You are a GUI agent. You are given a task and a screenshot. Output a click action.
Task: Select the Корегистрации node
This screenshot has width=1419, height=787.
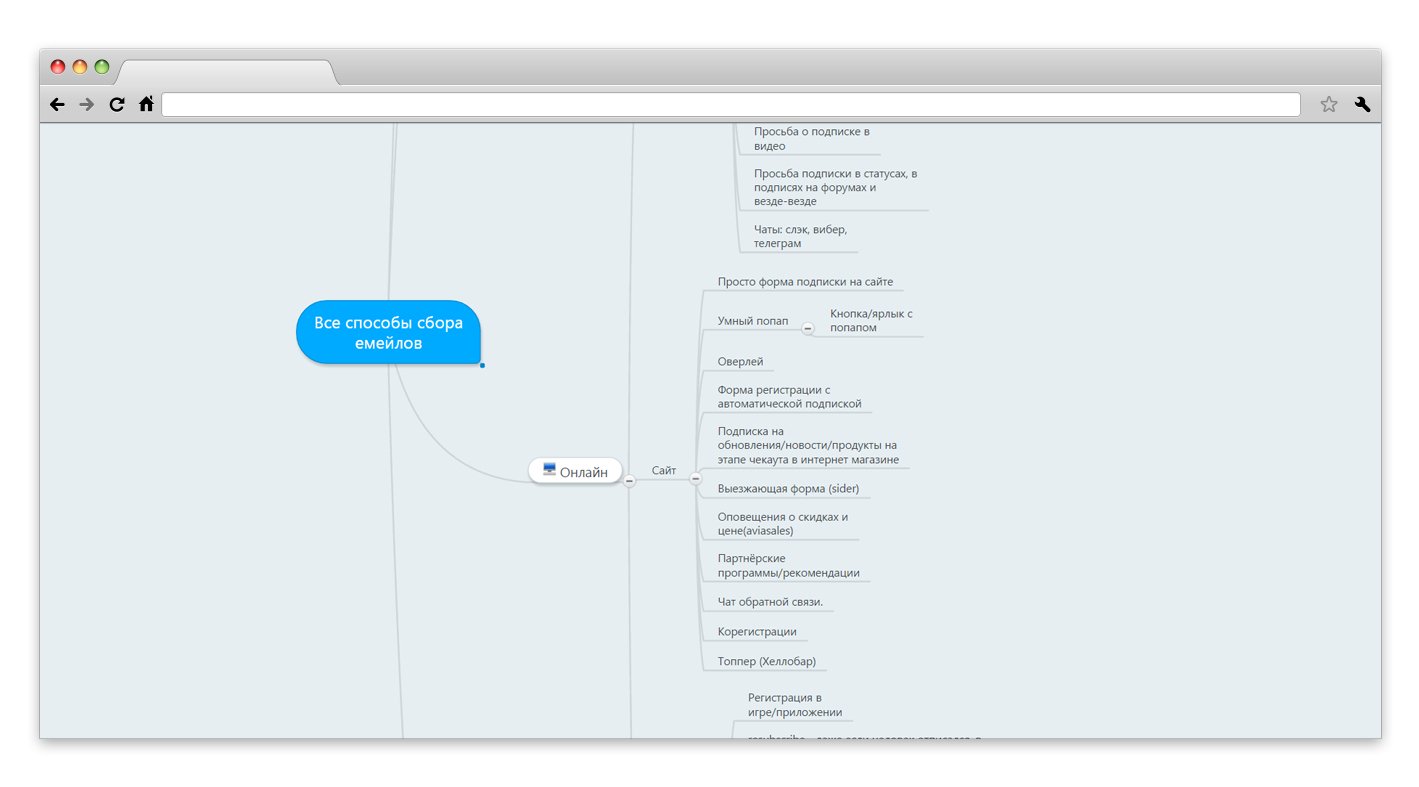pyautogui.click(x=757, y=632)
